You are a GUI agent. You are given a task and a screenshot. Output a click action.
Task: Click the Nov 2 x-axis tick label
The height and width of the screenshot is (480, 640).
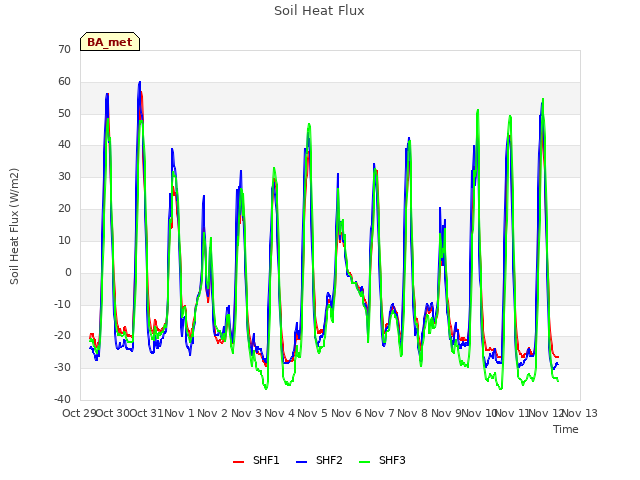(212, 413)
